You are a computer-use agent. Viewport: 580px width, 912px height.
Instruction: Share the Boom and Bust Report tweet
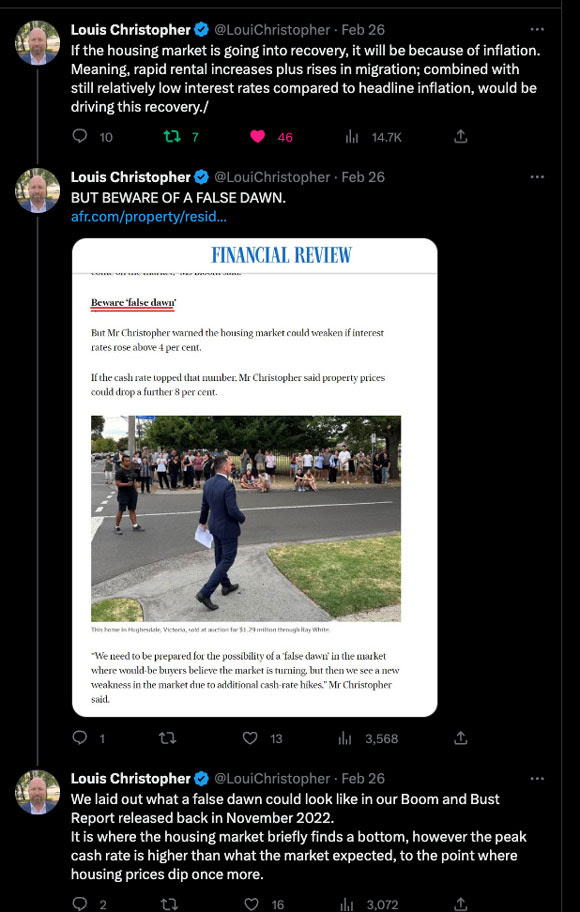(460, 904)
